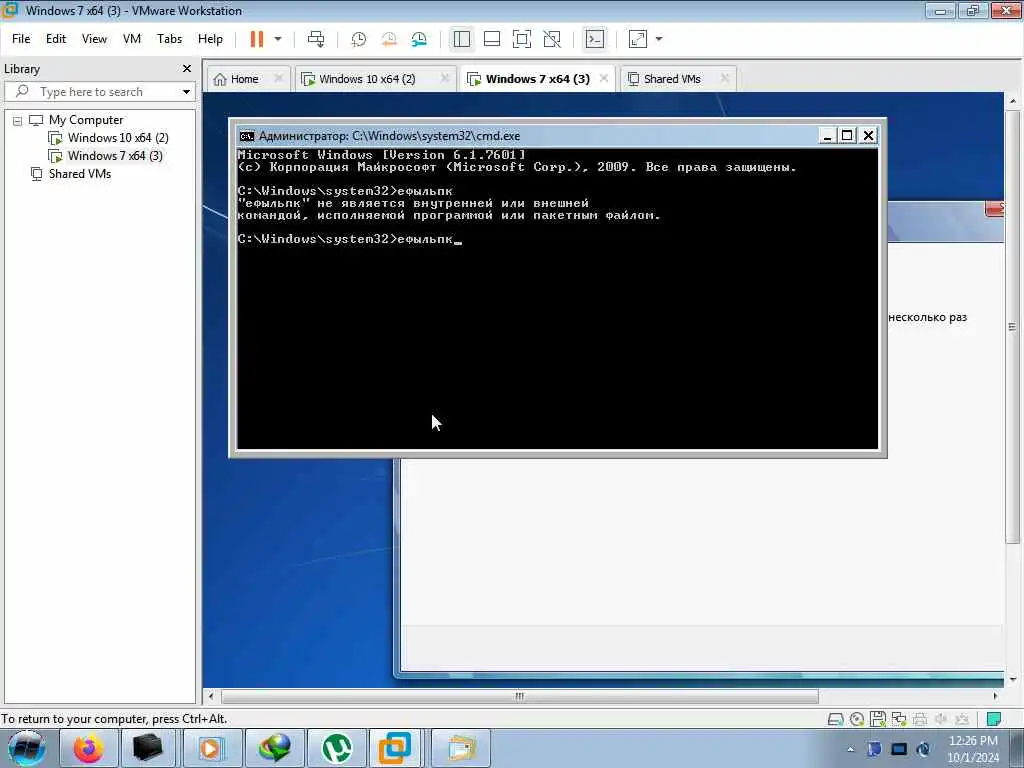
Task: Open the folder window taskbar icon
Action: tap(461, 748)
